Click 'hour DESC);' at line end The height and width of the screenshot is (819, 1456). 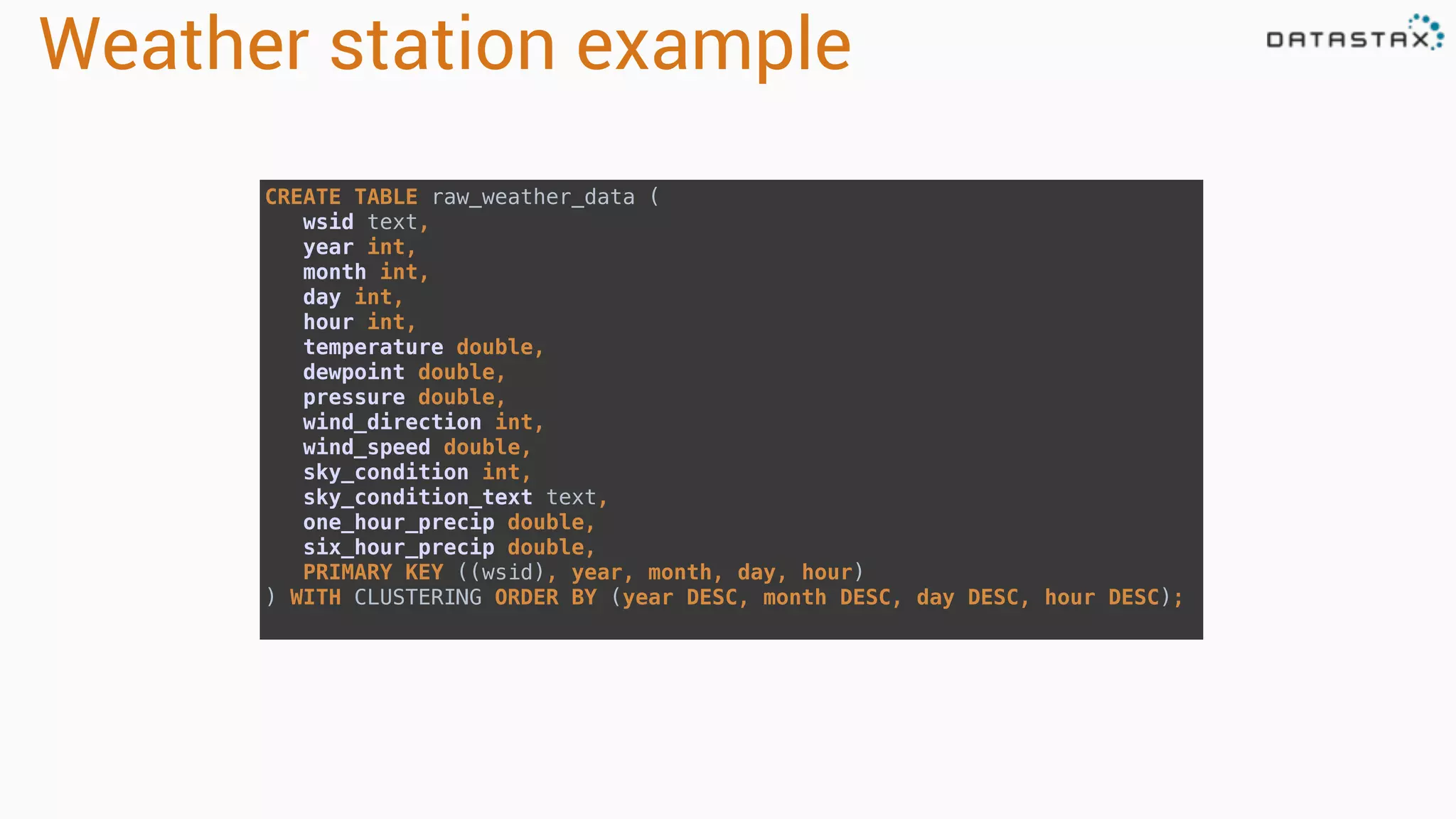(1114, 597)
